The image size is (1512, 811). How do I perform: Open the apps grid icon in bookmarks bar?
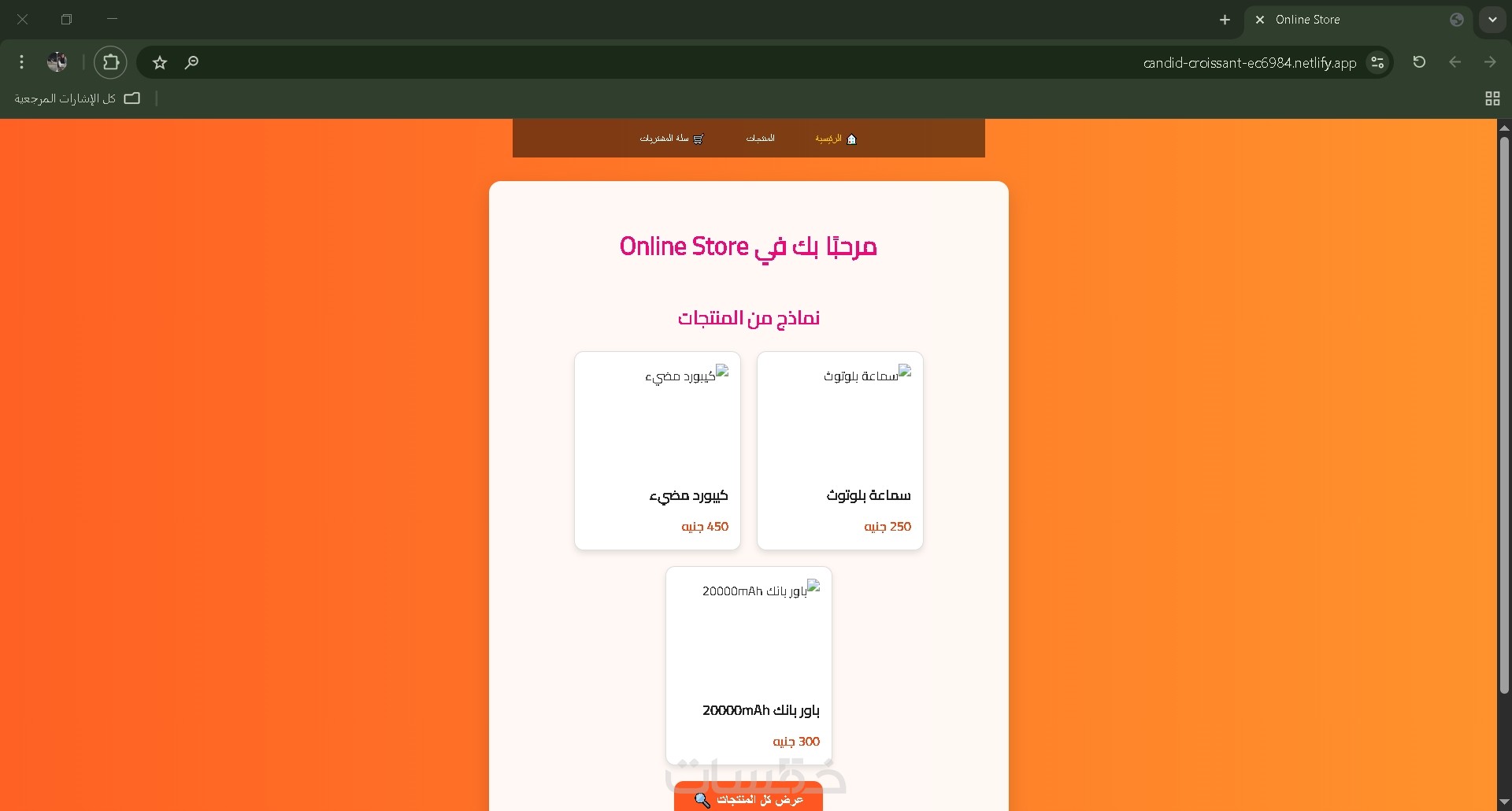point(1492,98)
